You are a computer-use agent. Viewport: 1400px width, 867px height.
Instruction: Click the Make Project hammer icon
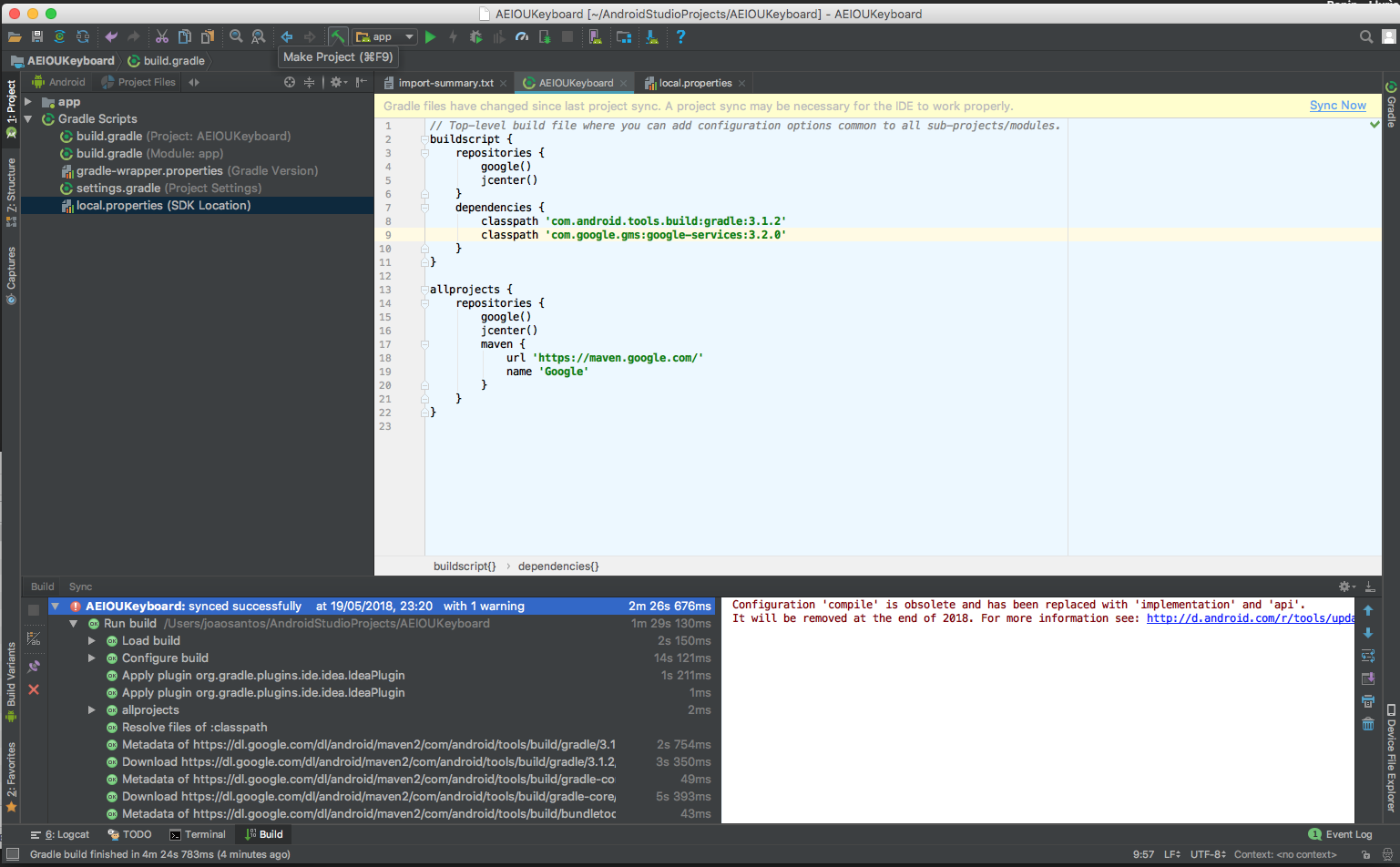[338, 36]
